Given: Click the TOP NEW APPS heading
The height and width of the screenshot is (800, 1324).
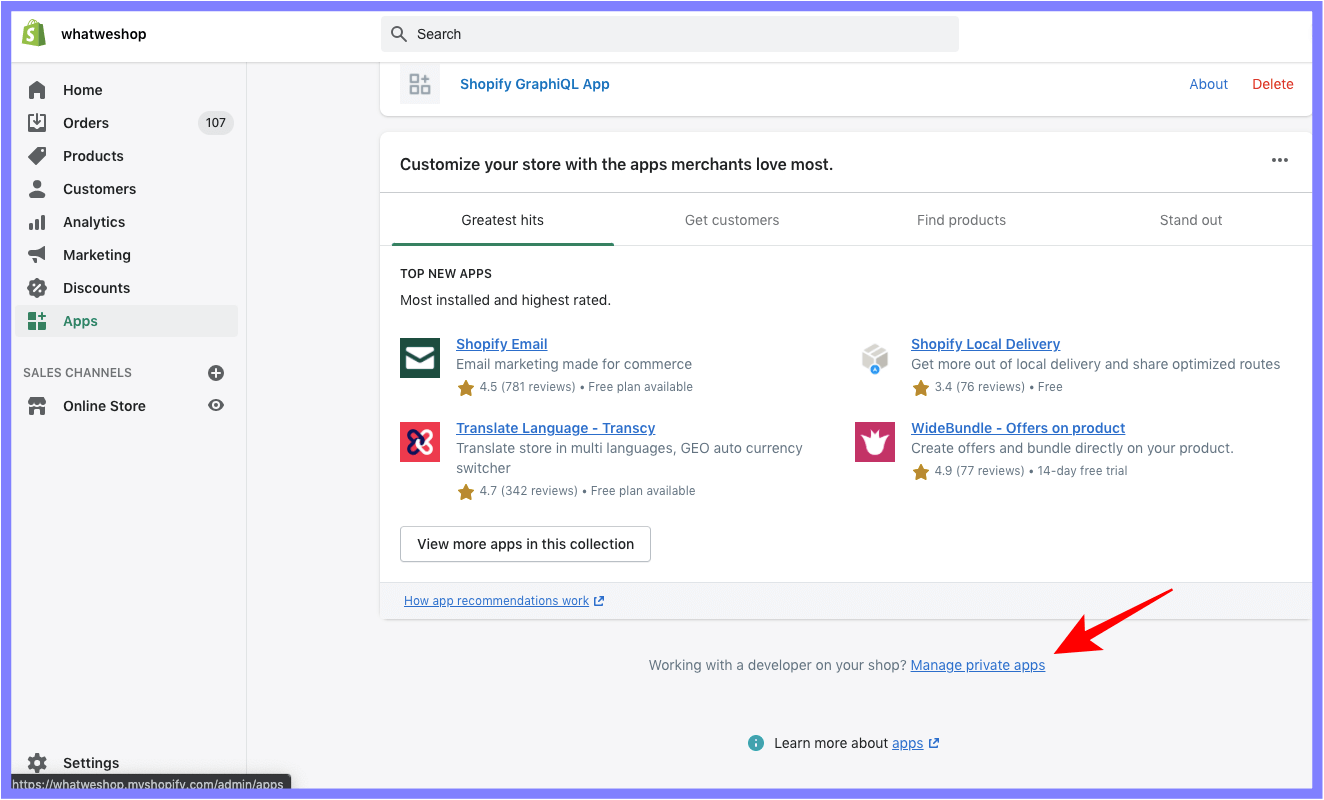Looking at the screenshot, I should coord(446,274).
